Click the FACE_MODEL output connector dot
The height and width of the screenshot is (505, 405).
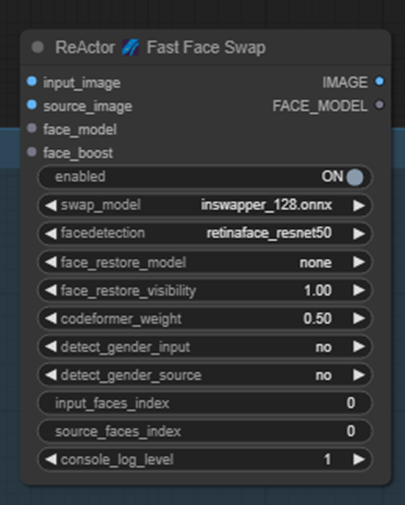(379, 105)
